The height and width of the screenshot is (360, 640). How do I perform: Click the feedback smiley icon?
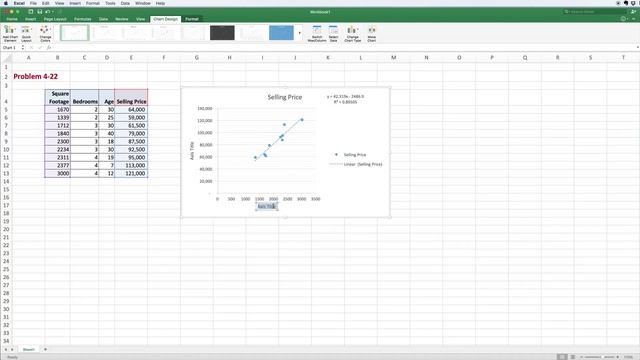pyautogui.click(x=623, y=19)
